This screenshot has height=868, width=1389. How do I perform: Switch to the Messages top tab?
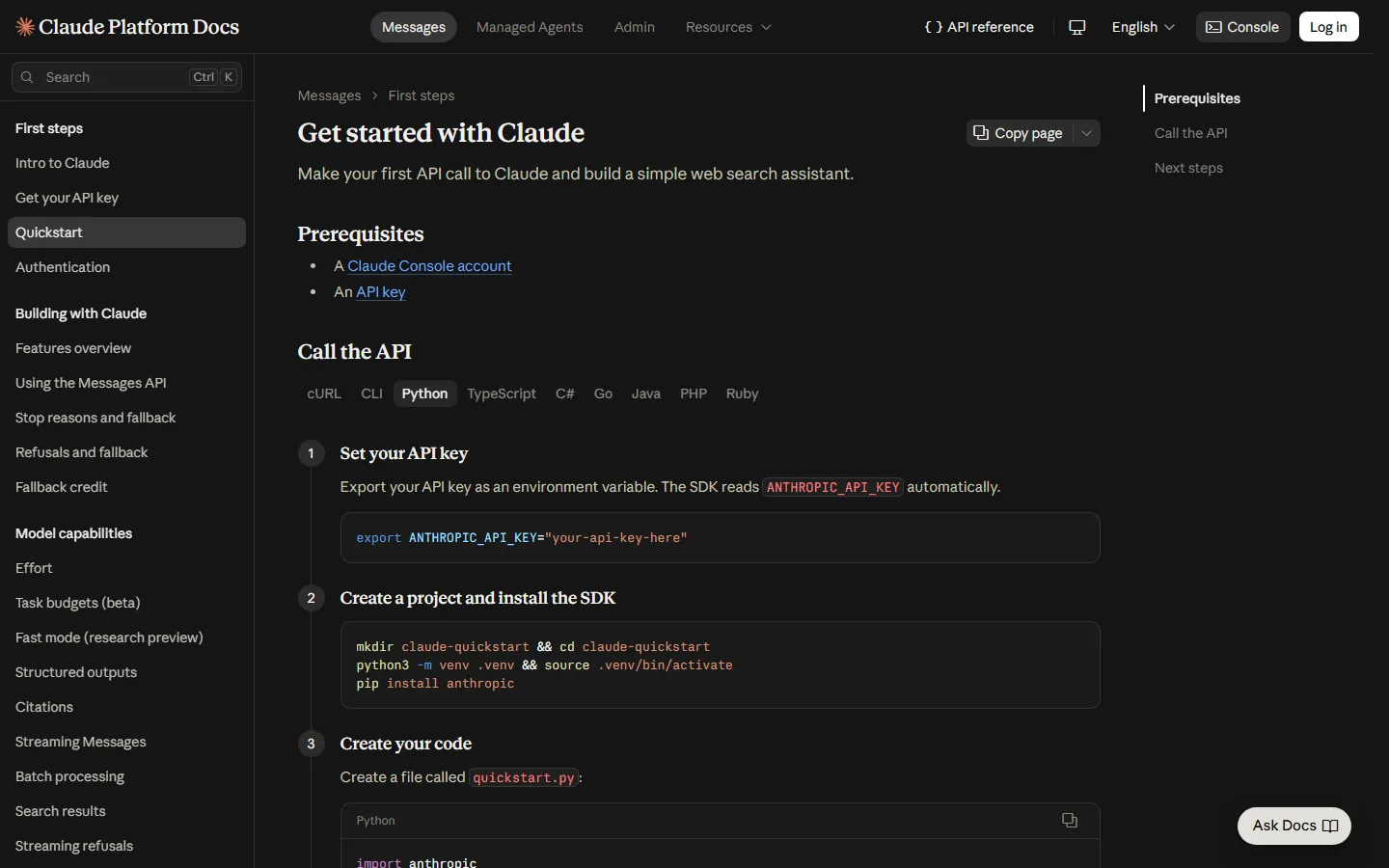click(414, 27)
